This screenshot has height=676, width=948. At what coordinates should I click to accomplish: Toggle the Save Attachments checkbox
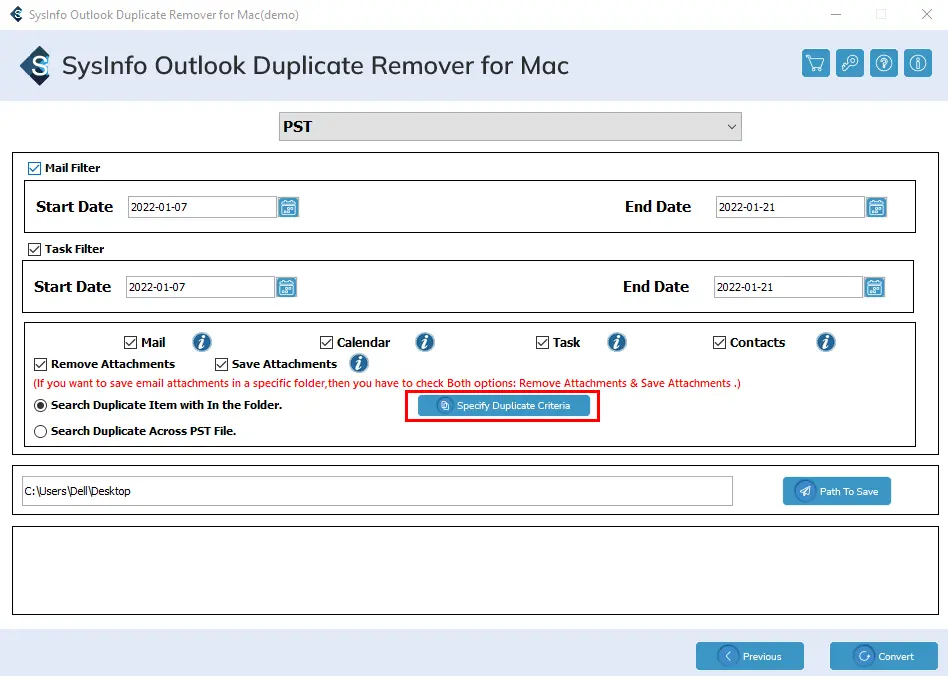click(221, 365)
